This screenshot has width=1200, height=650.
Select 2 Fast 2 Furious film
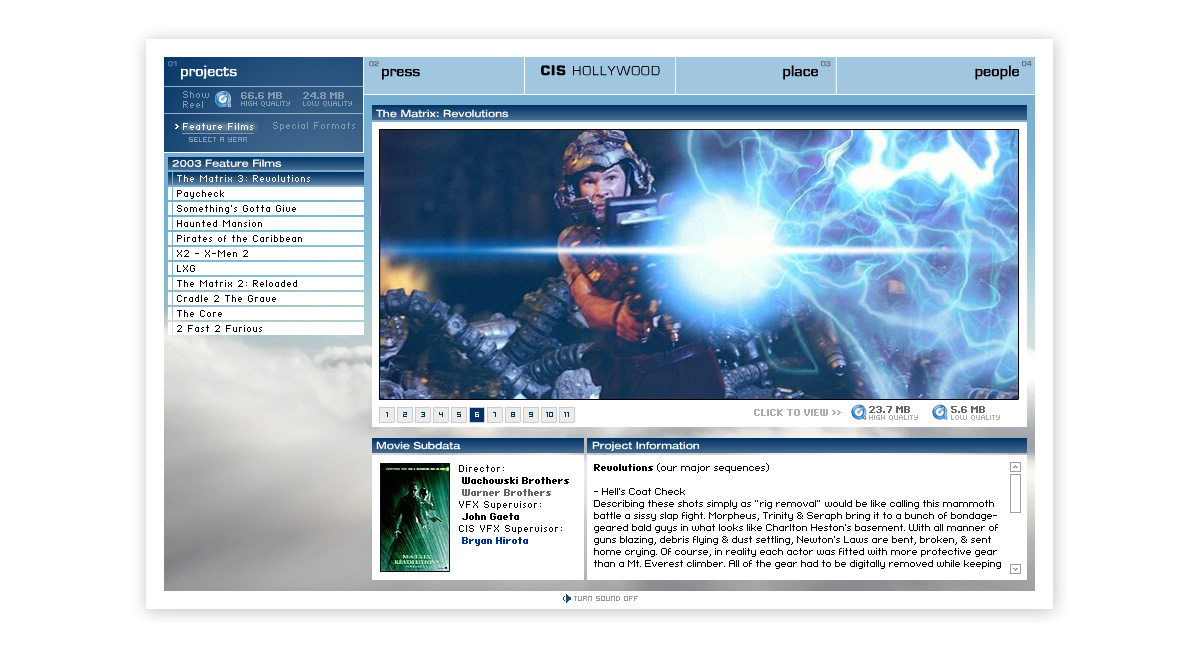click(x=266, y=329)
